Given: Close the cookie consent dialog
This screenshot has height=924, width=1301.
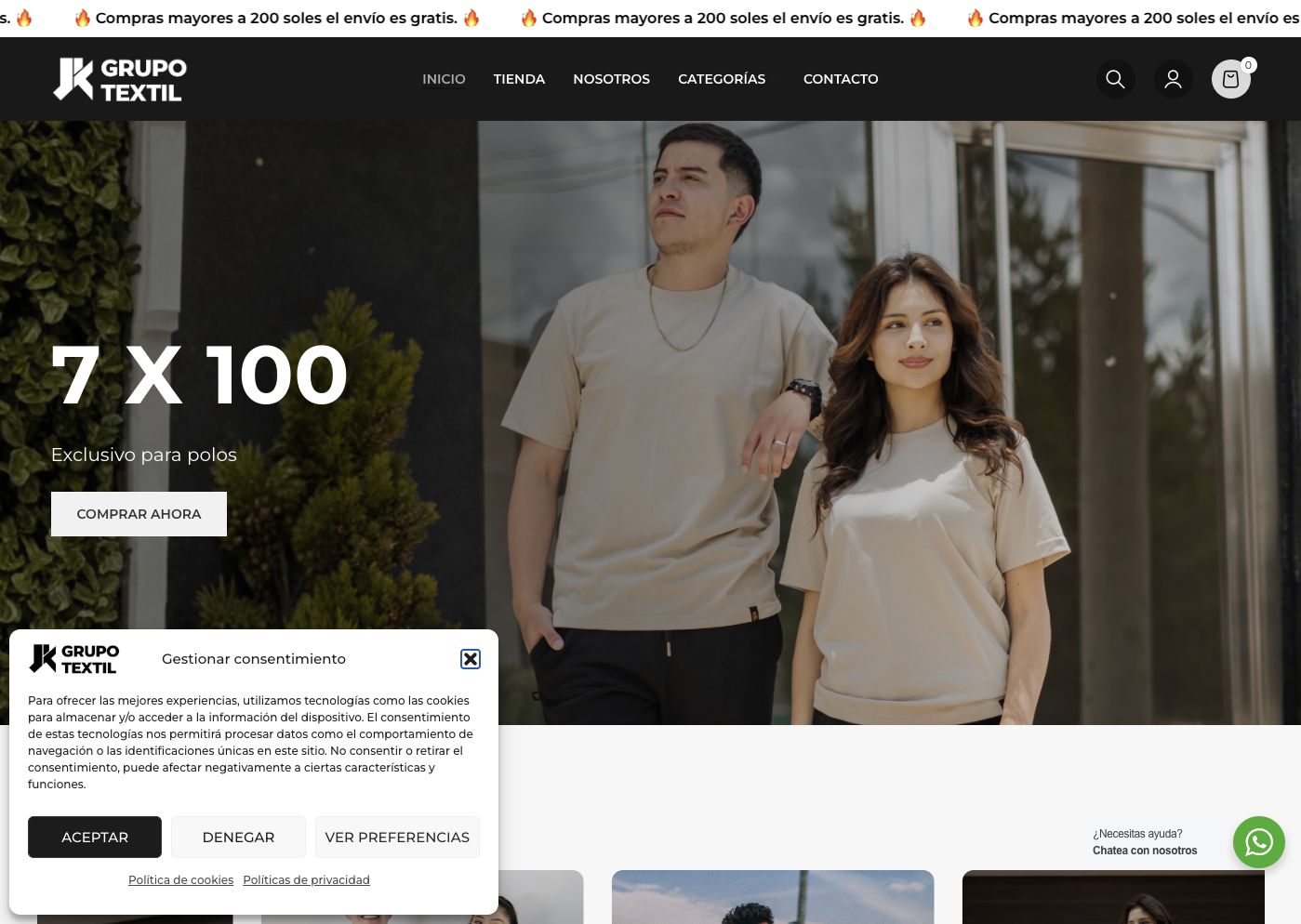Looking at the screenshot, I should (471, 659).
